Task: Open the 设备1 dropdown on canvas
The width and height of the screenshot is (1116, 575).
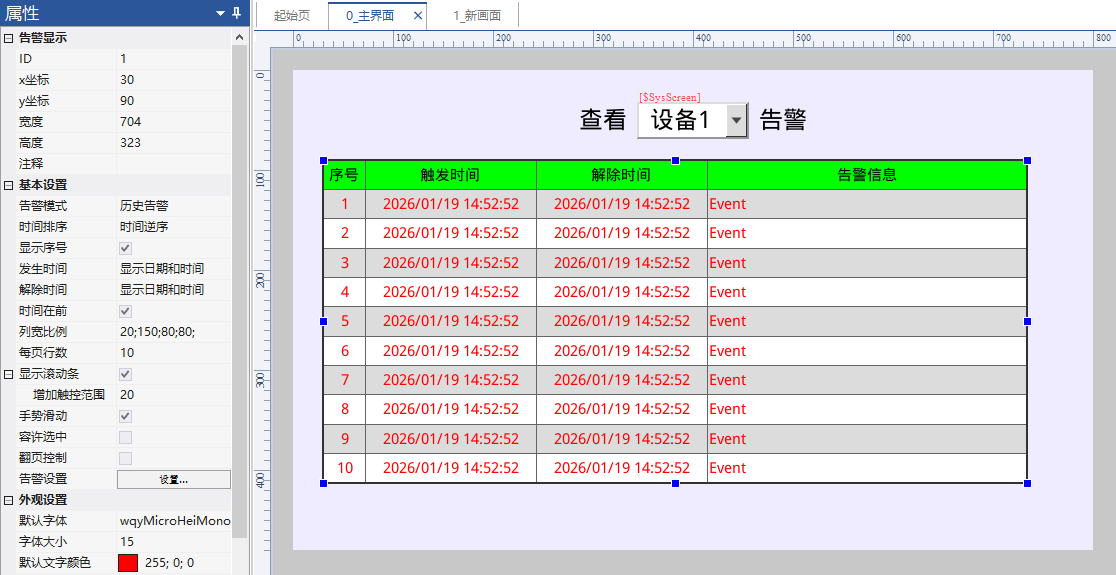Action: click(x=736, y=121)
